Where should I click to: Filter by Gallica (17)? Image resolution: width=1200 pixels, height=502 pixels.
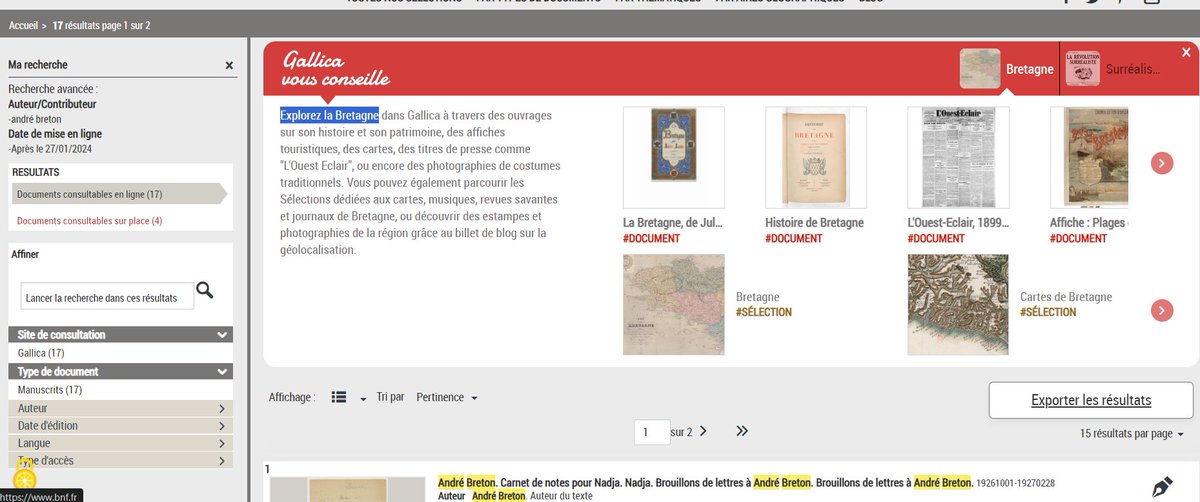(41, 353)
